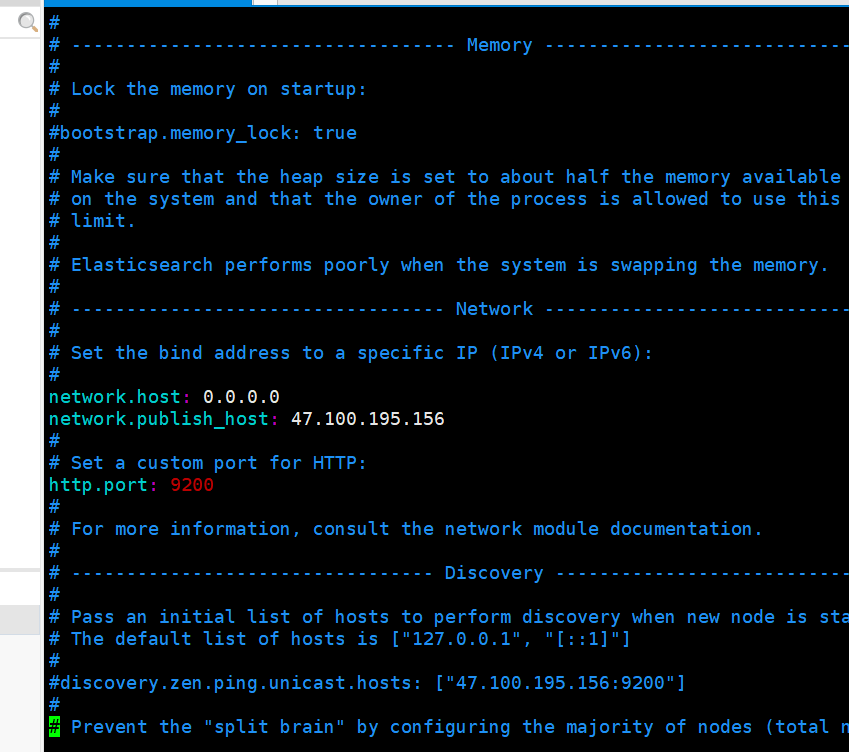Image resolution: width=849 pixels, height=752 pixels.
Task: Click the green cursor block at the last line
Action: [54, 727]
